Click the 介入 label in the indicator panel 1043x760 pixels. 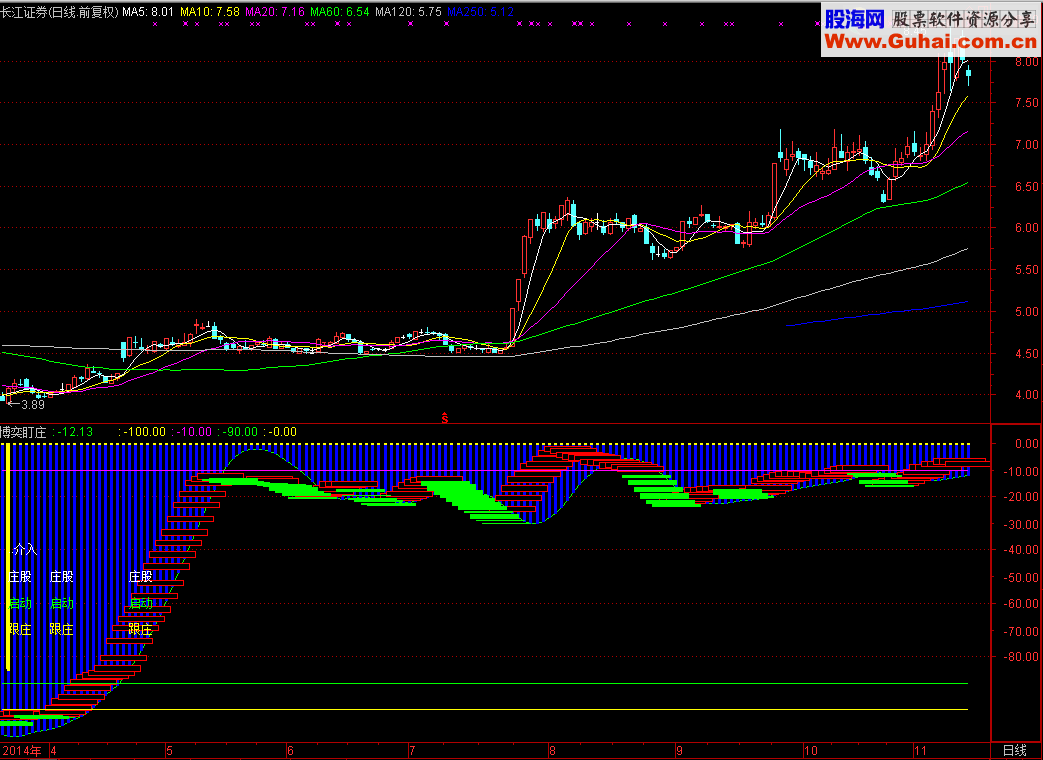point(25,550)
